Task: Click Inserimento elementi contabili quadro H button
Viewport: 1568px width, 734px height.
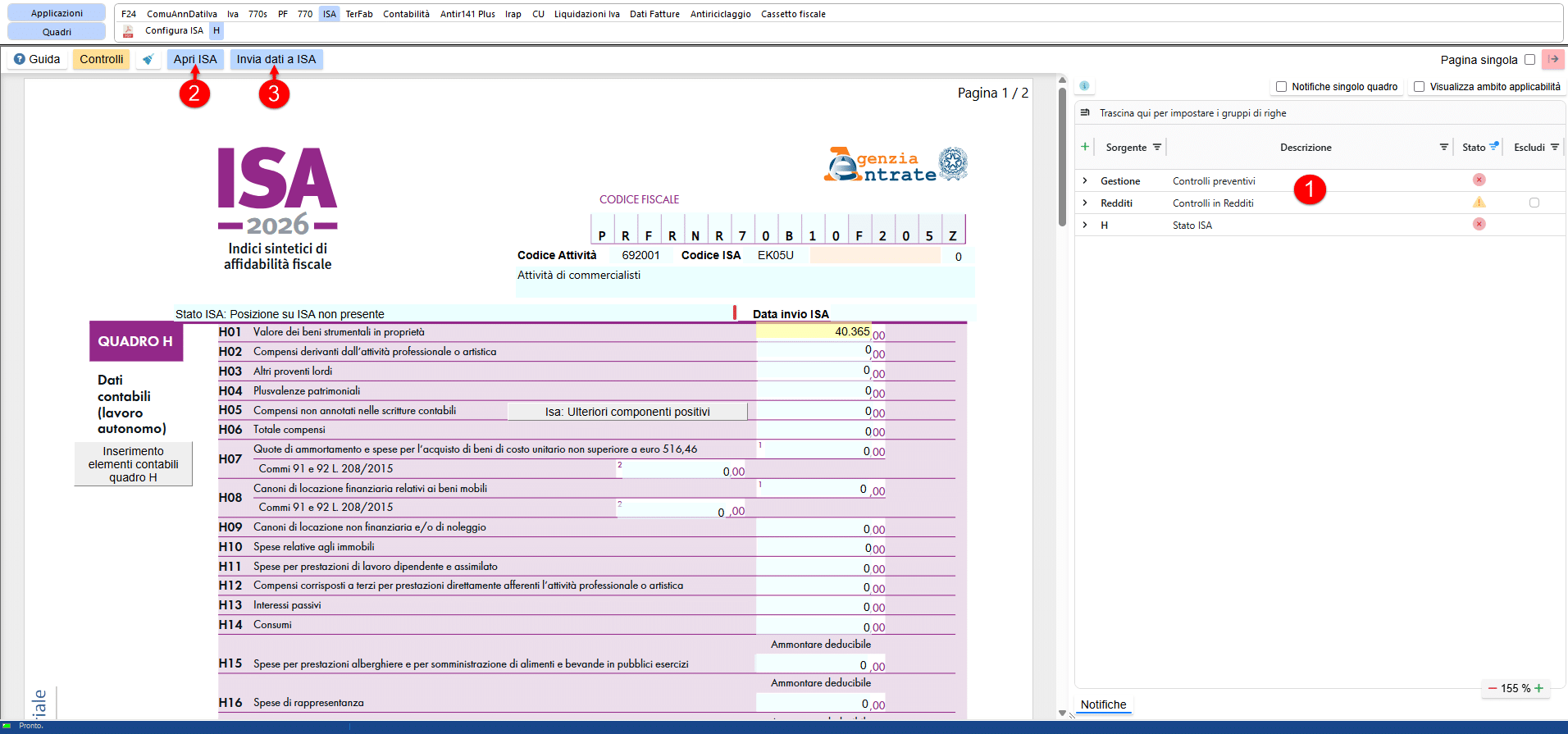Action: [x=134, y=464]
